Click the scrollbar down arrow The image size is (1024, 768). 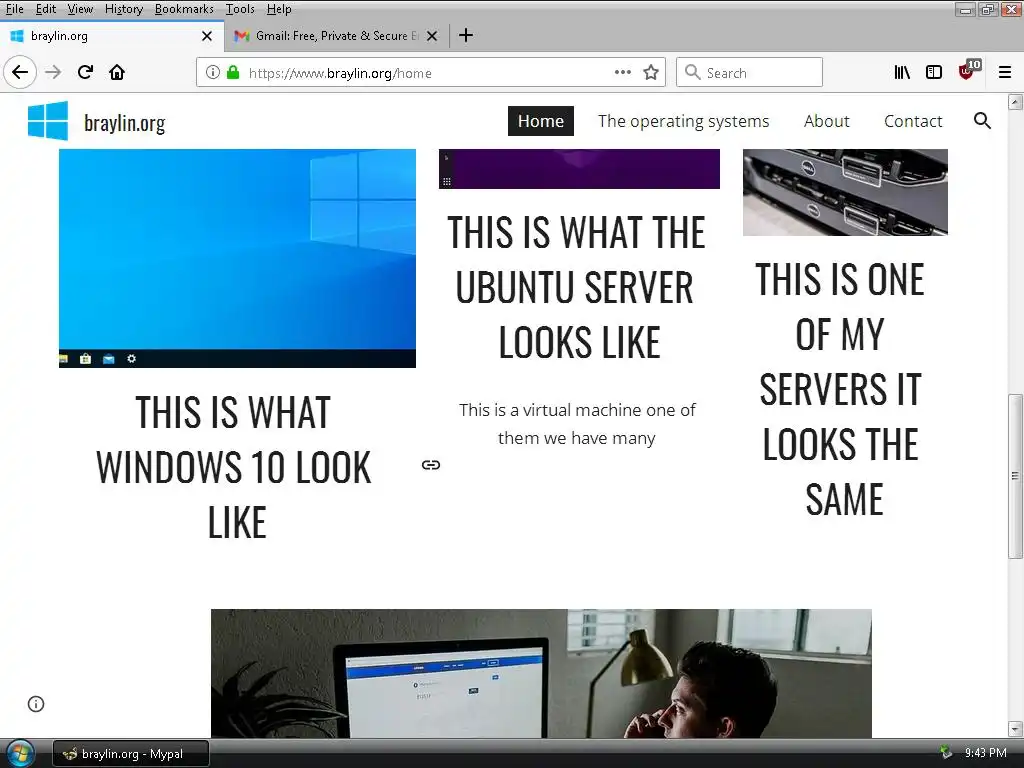1015,728
